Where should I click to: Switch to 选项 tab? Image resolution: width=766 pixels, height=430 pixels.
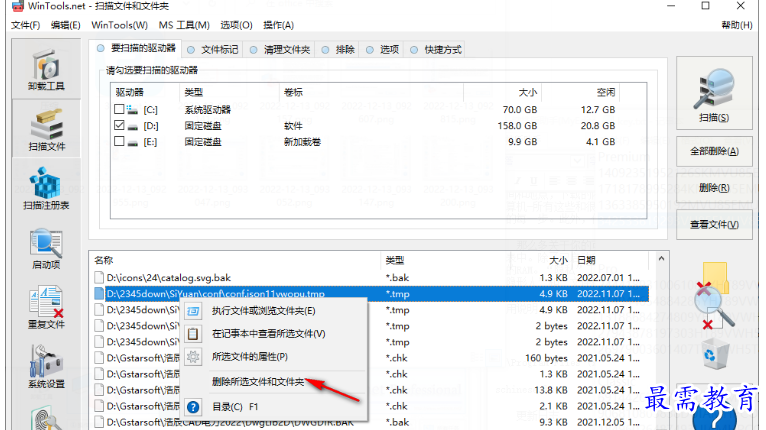pyautogui.click(x=383, y=49)
